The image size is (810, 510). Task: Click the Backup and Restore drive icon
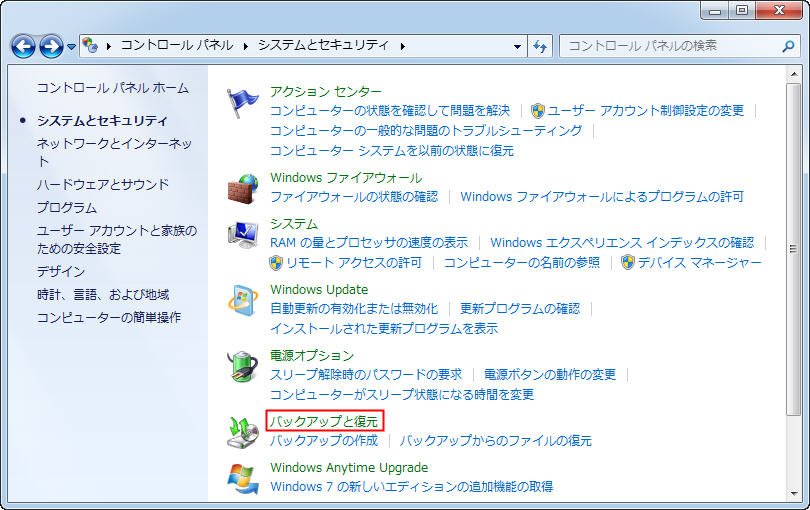(x=243, y=432)
